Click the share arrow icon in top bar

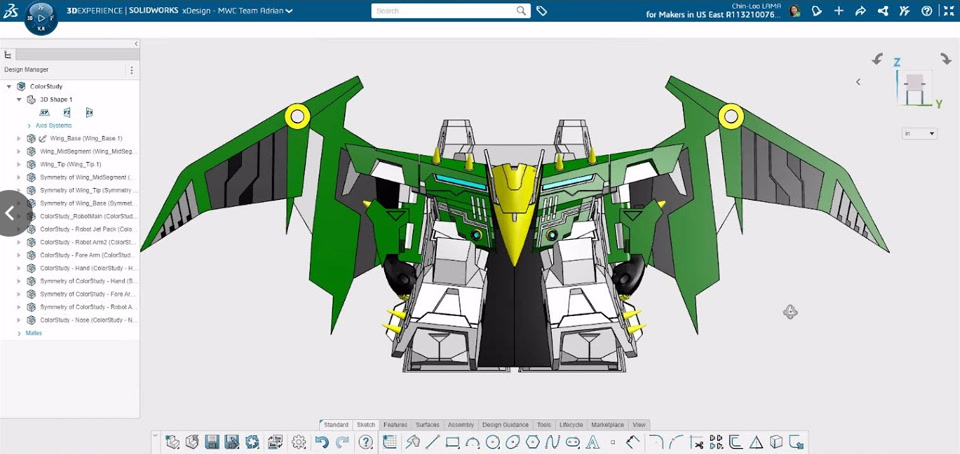860,10
